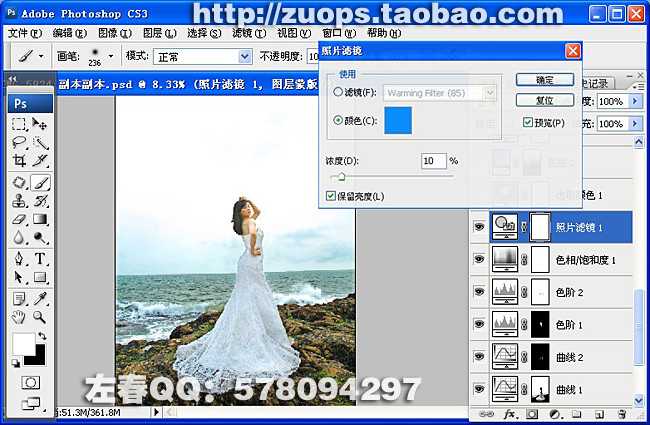Select the 滤镜(F) radio button
Image resolution: width=650 pixels, height=425 pixels.
338,92
